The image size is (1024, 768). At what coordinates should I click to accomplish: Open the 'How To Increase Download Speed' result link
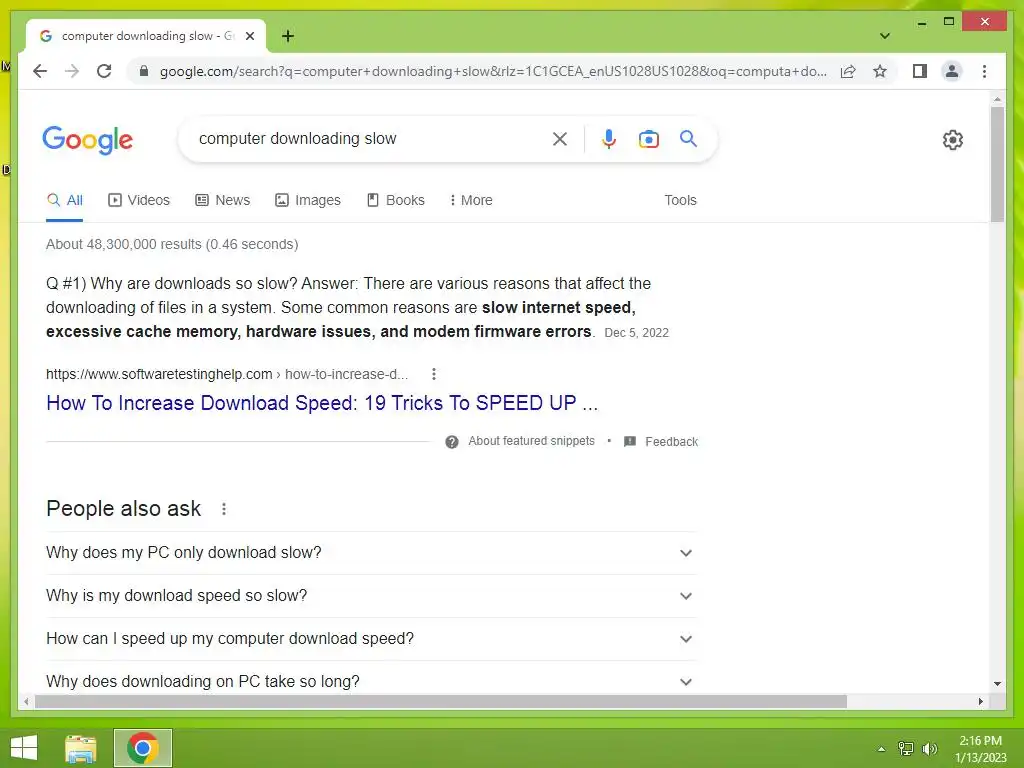(322, 403)
